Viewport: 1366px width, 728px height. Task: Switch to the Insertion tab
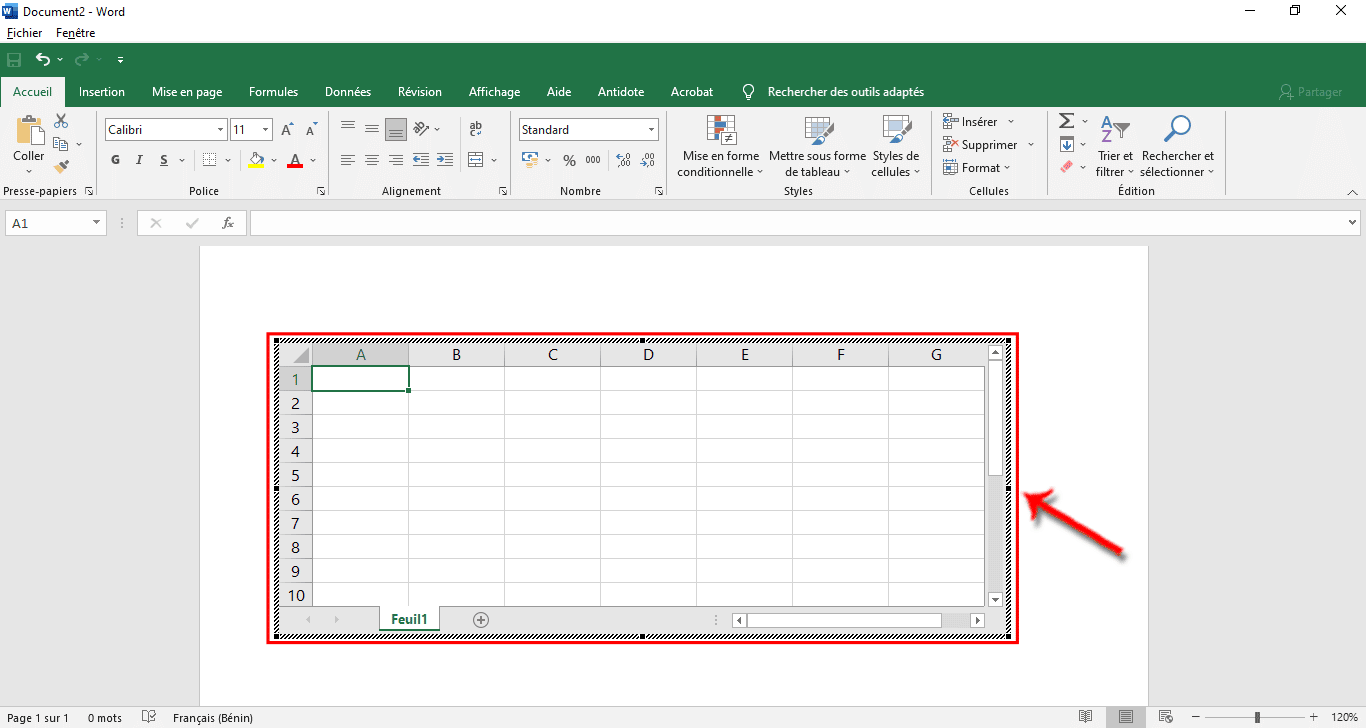102,92
